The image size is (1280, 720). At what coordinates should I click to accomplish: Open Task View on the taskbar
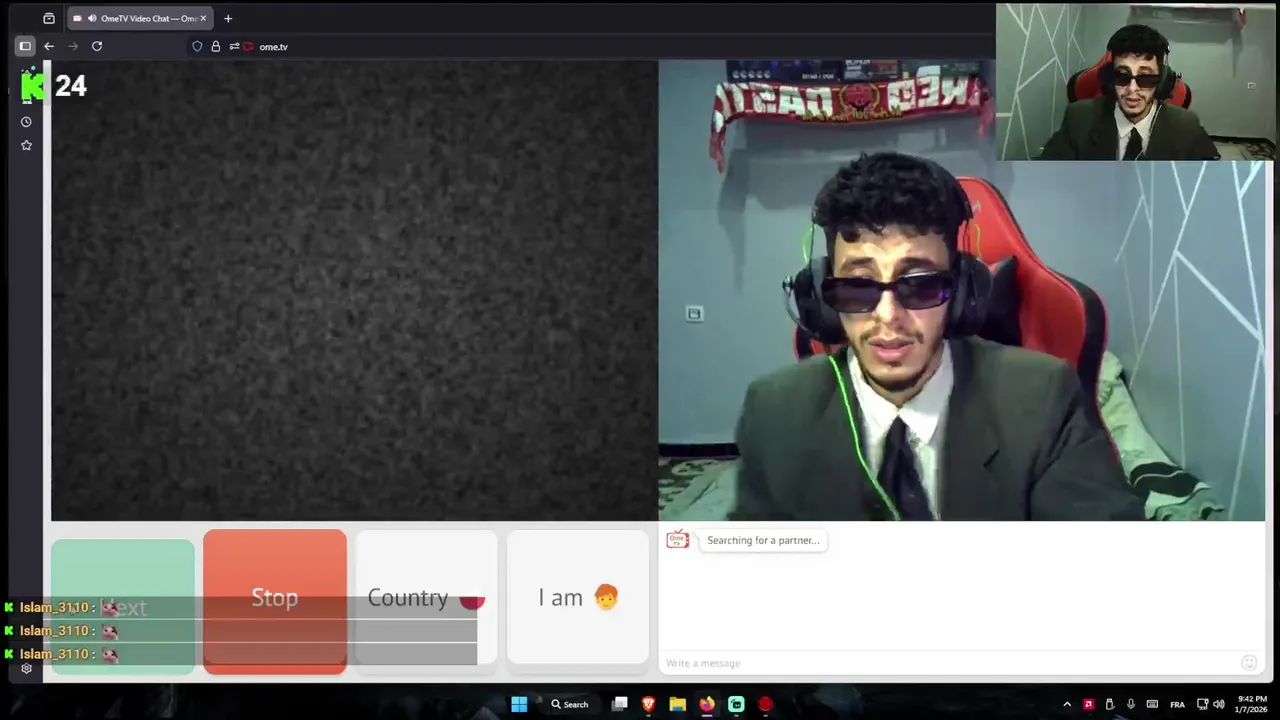click(620, 704)
